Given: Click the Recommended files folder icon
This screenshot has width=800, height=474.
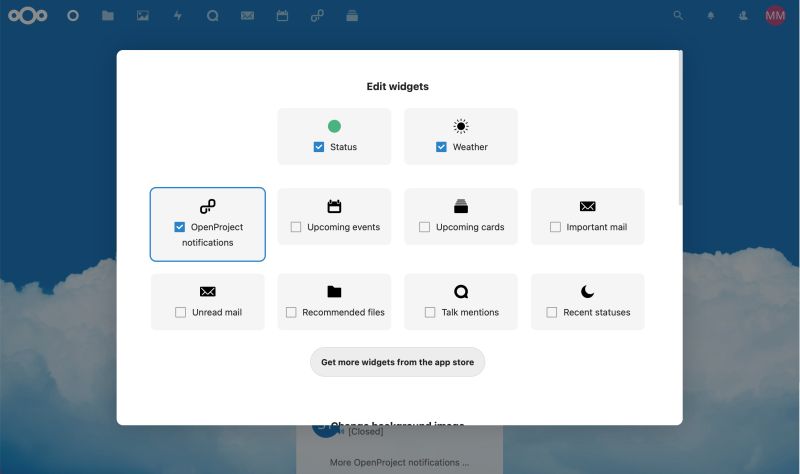Looking at the screenshot, I should point(334,291).
